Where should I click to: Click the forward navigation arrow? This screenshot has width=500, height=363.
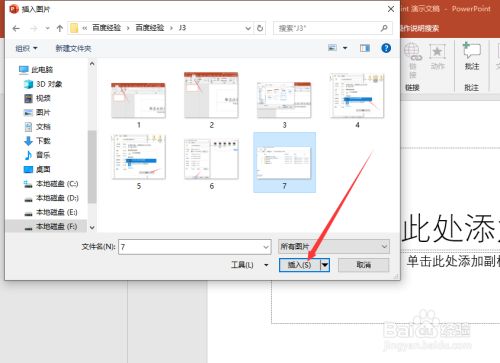tap(34, 28)
